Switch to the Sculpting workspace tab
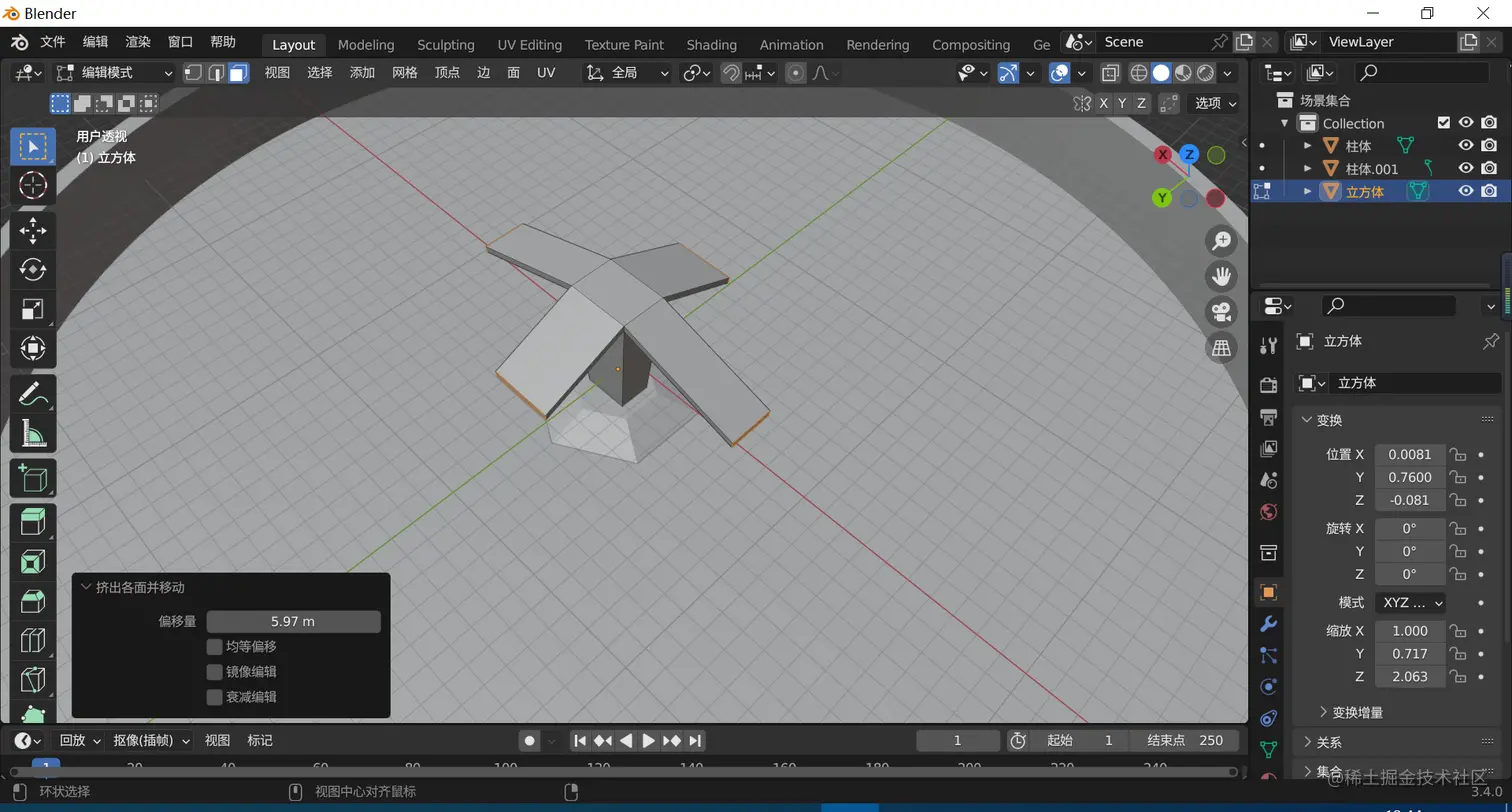 (x=445, y=45)
